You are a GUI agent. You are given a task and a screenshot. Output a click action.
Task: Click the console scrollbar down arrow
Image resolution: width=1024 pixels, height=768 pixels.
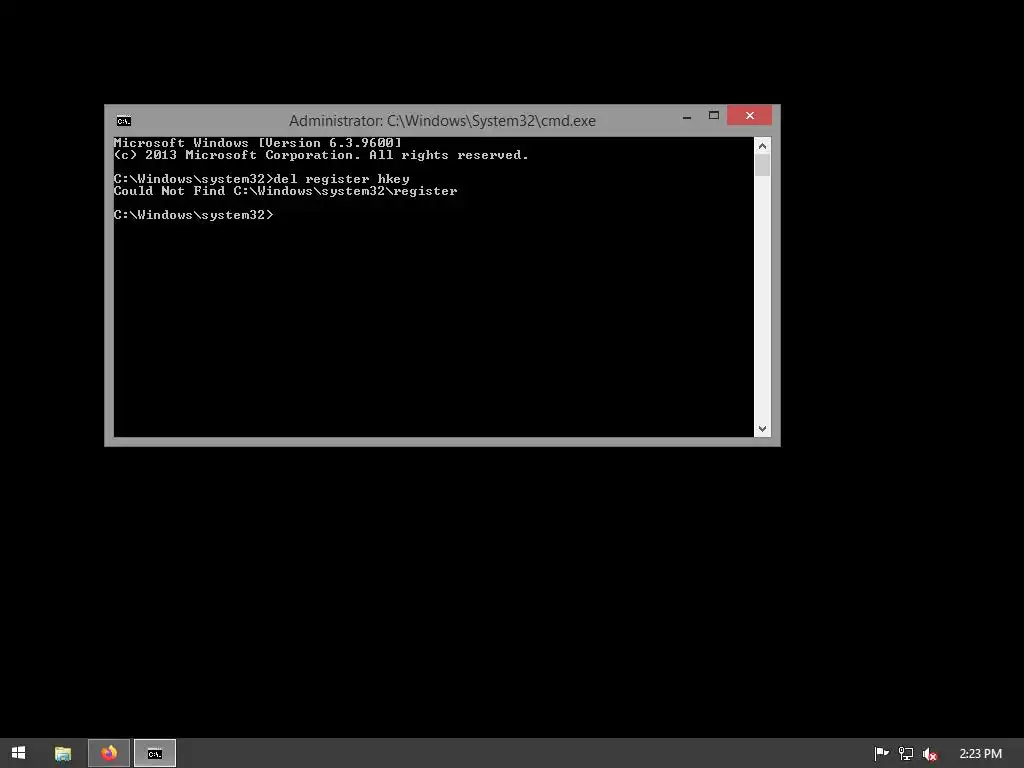coord(762,429)
